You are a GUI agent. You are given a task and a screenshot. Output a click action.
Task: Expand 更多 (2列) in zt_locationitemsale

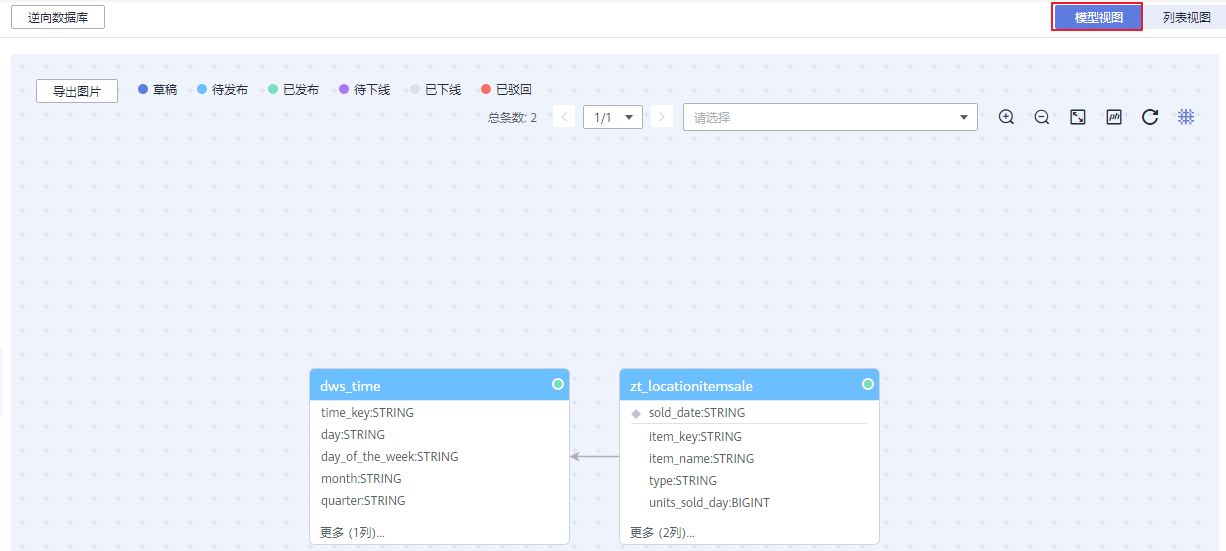(662, 533)
